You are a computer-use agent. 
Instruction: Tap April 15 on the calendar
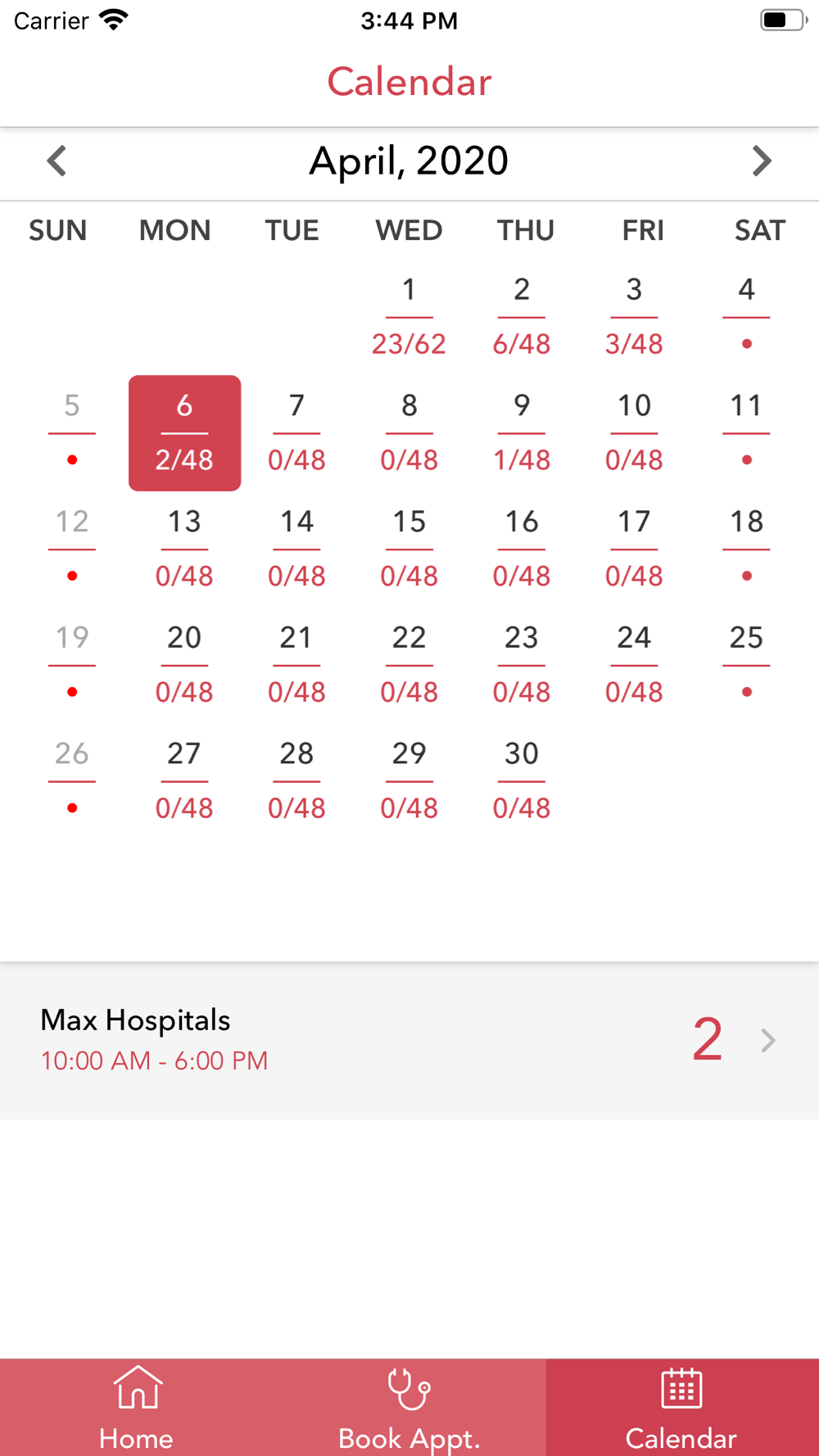point(409,549)
